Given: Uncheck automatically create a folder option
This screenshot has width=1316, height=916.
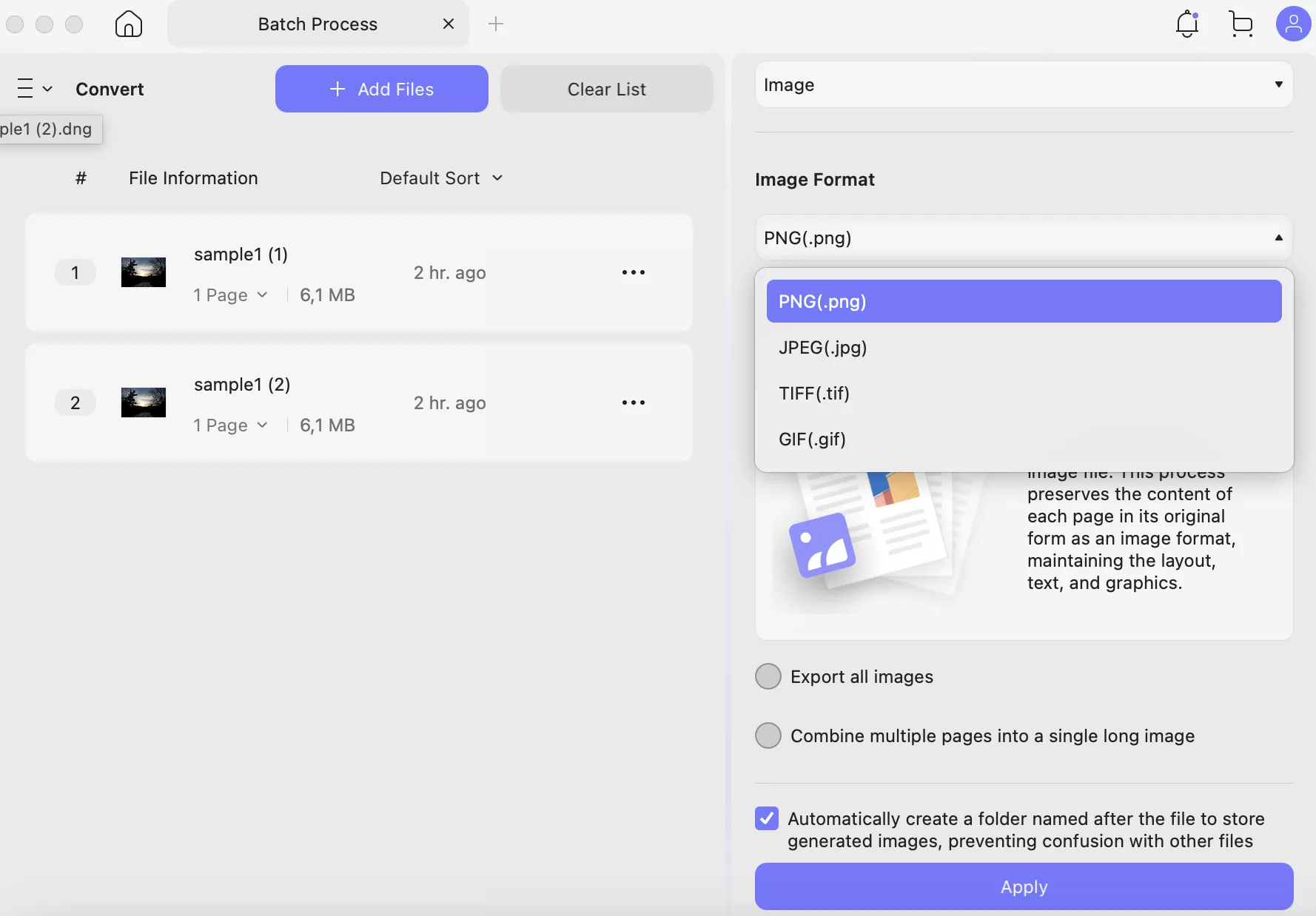Looking at the screenshot, I should 768,818.
